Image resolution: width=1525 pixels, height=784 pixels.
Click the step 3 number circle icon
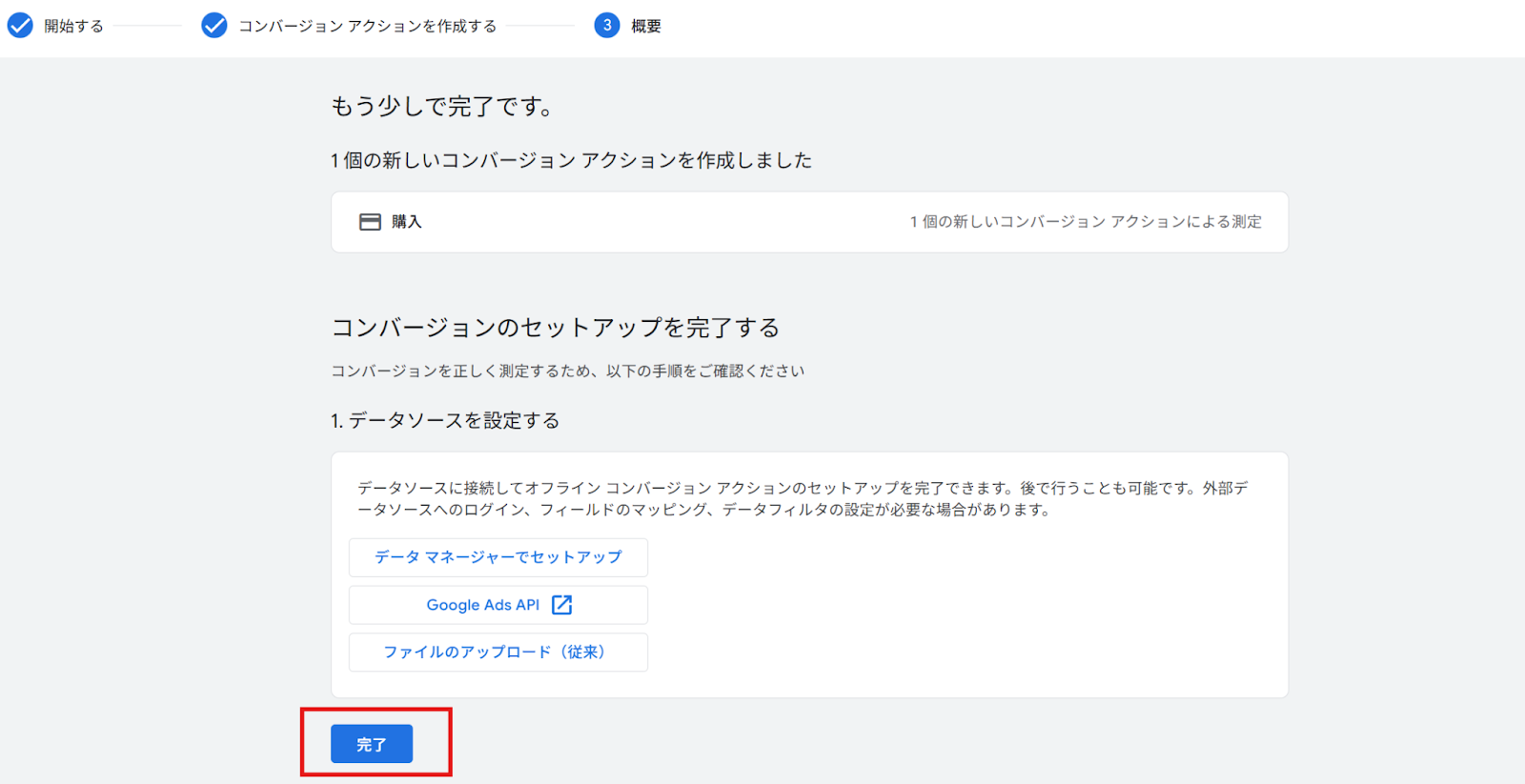click(607, 26)
